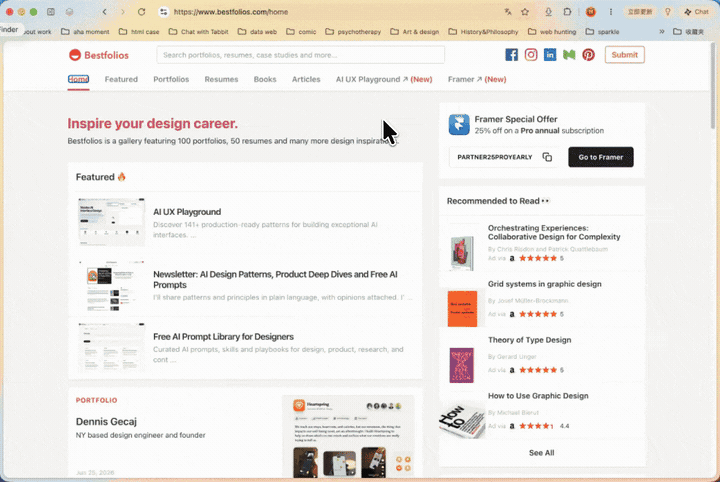The height and width of the screenshot is (482, 720).
Task: Click Theory of Type Design book cover
Action: pyautogui.click(x=461, y=365)
